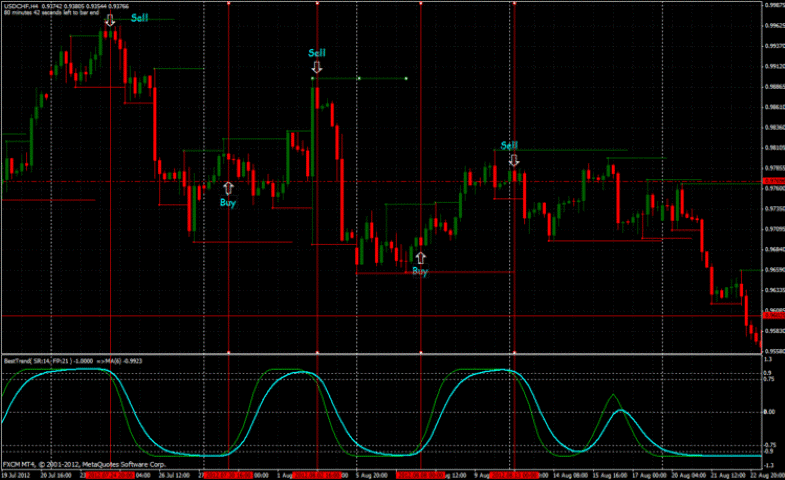Click the up arrow above the first Buy label
Image resolution: width=785 pixels, height=480 pixels.
(228, 188)
